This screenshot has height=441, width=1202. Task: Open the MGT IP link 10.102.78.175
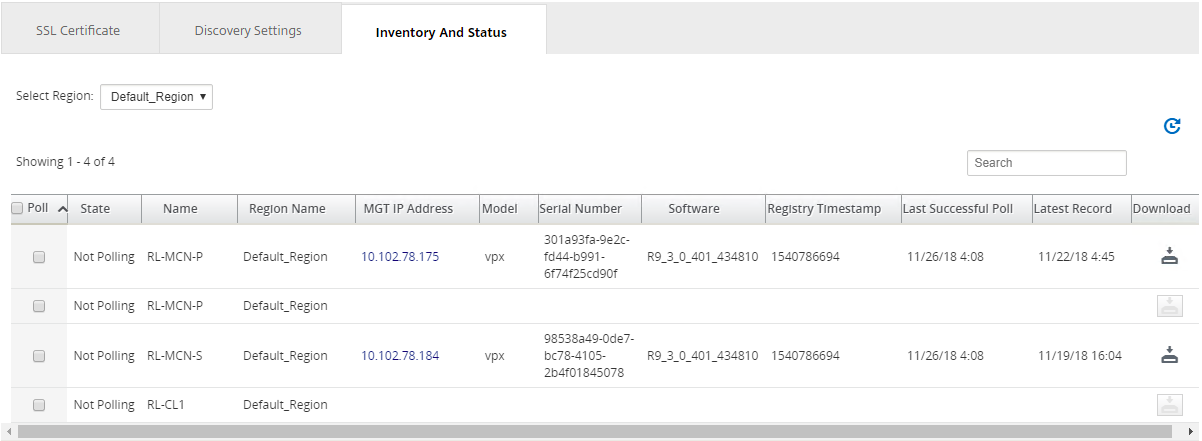click(x=400, y=257)
